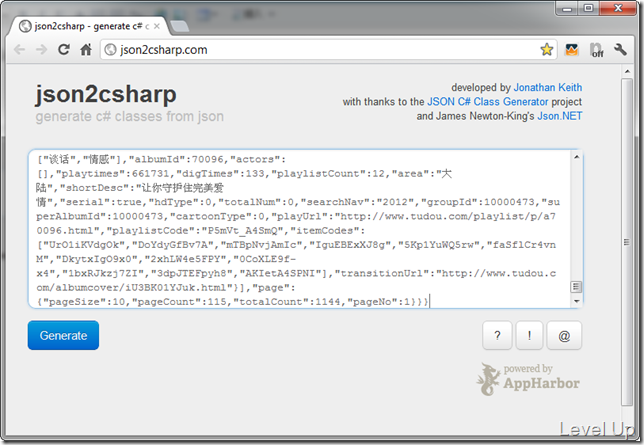Click the page scrollbar up arrow

coord(627,71)
